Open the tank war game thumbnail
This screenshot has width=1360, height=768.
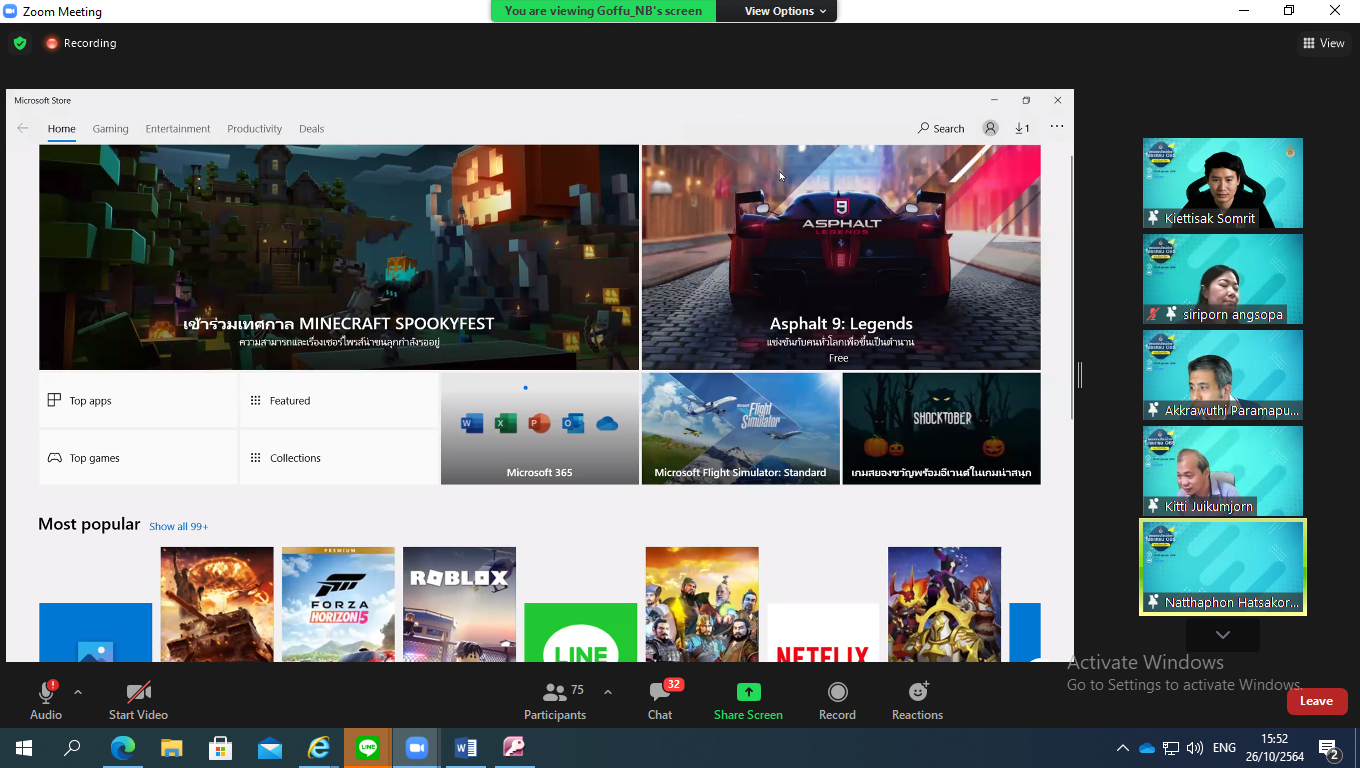pos(217,604)
